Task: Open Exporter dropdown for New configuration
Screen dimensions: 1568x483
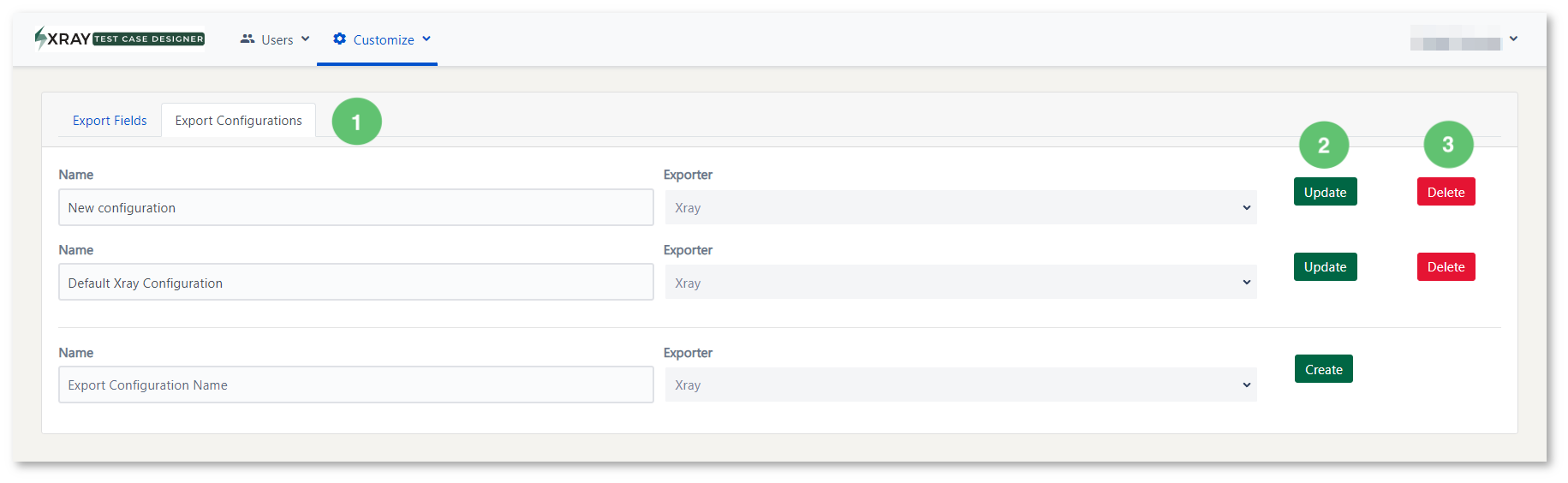Action: click(x=961, y=207)
